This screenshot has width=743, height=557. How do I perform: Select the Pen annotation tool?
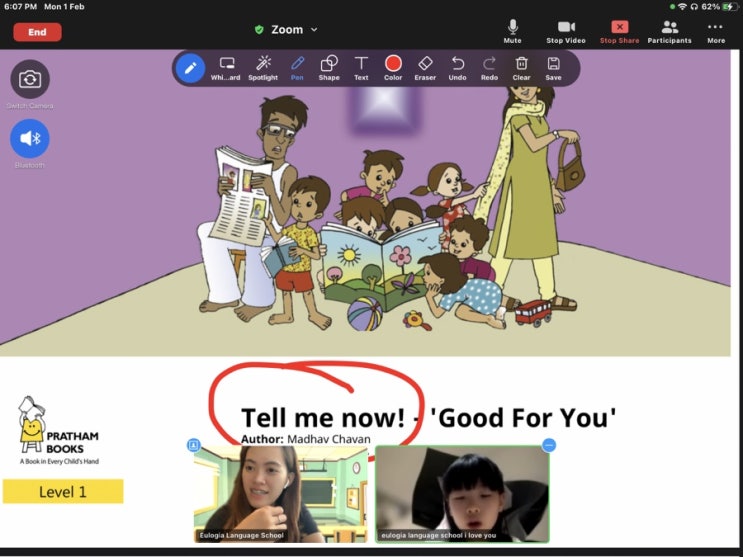point(297,69)
